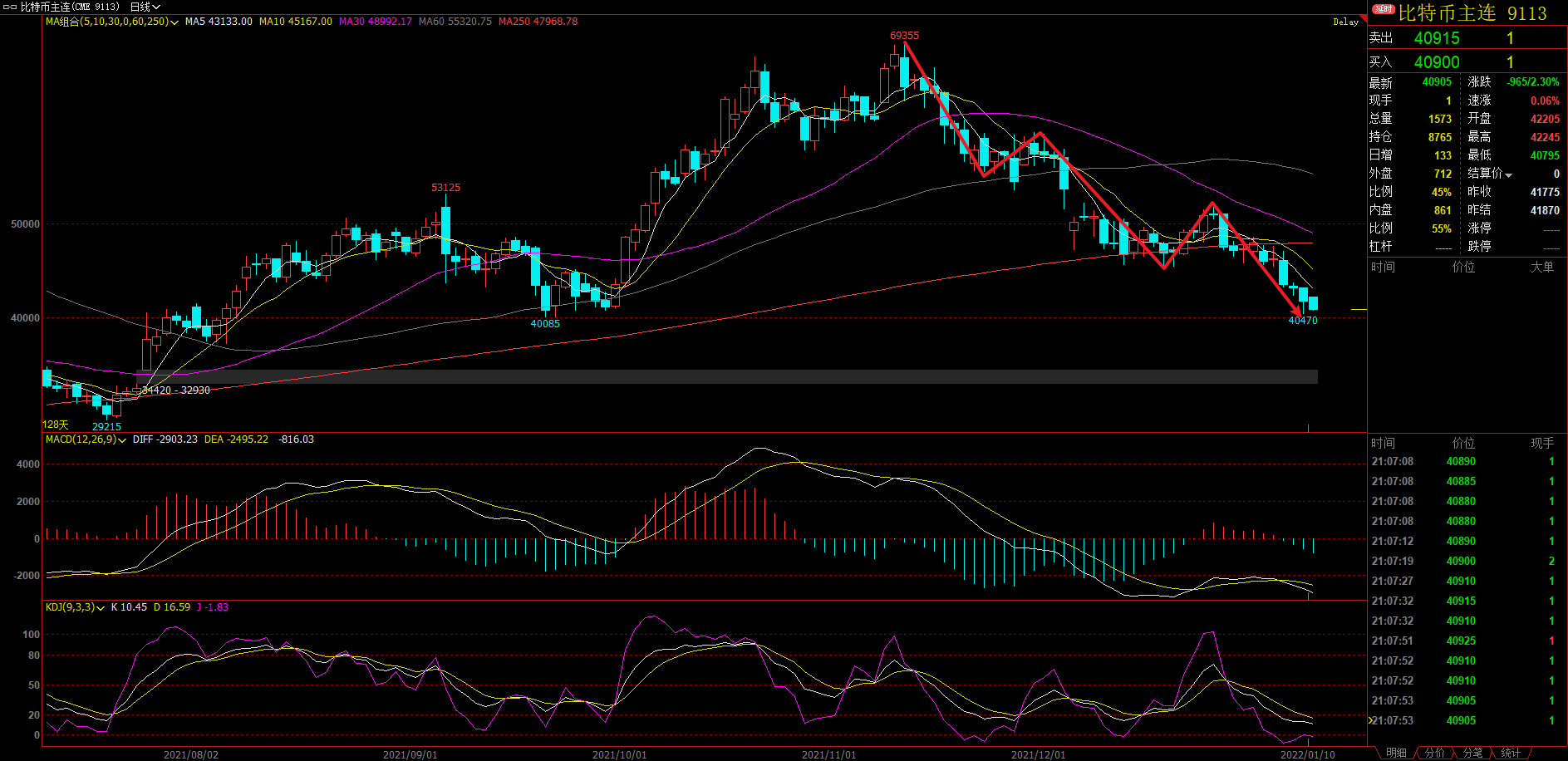The width and height of the screenshot is (1568, 761).
Task: Click the 卖出 price 40915
Action: coord(1437,38)
